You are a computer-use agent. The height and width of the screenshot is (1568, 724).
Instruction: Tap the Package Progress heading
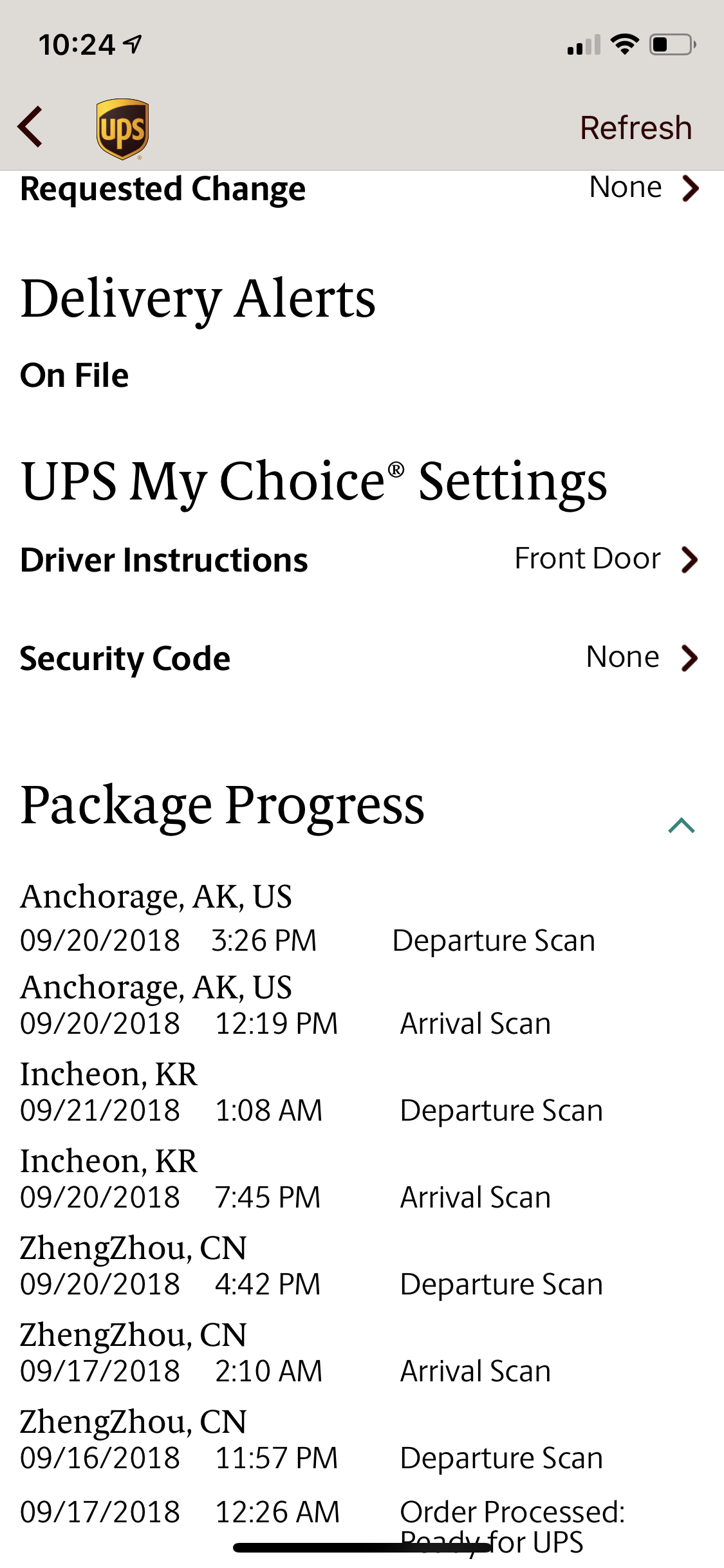(223, 806)
